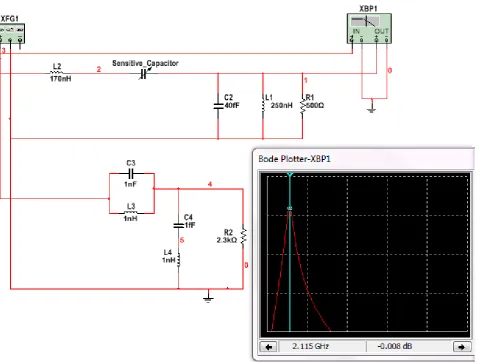Select inductor L3 1nH

pyautogui.click(x=131, y=213)
